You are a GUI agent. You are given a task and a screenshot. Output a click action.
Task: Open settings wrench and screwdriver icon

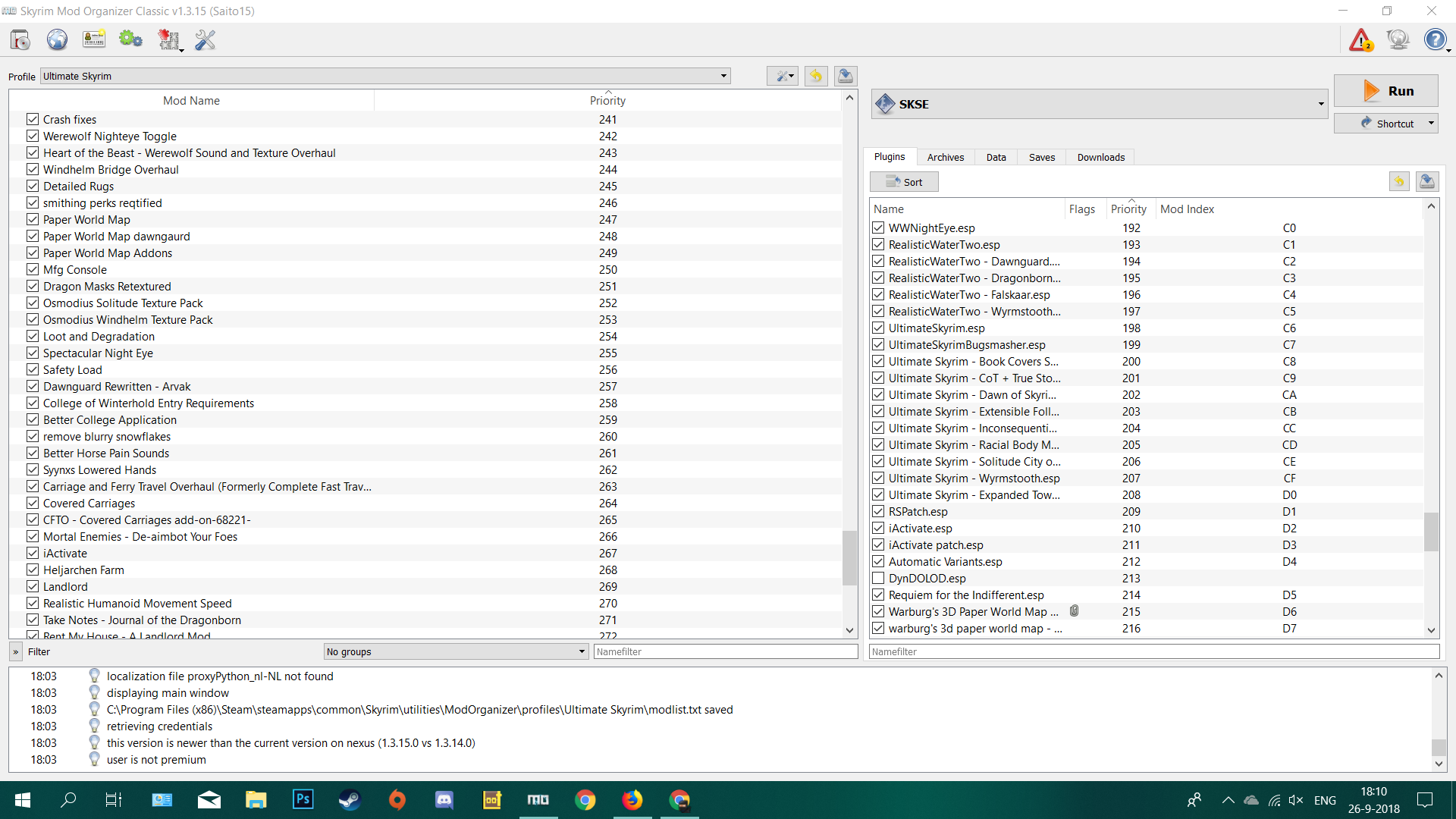[x=205, y=39]
